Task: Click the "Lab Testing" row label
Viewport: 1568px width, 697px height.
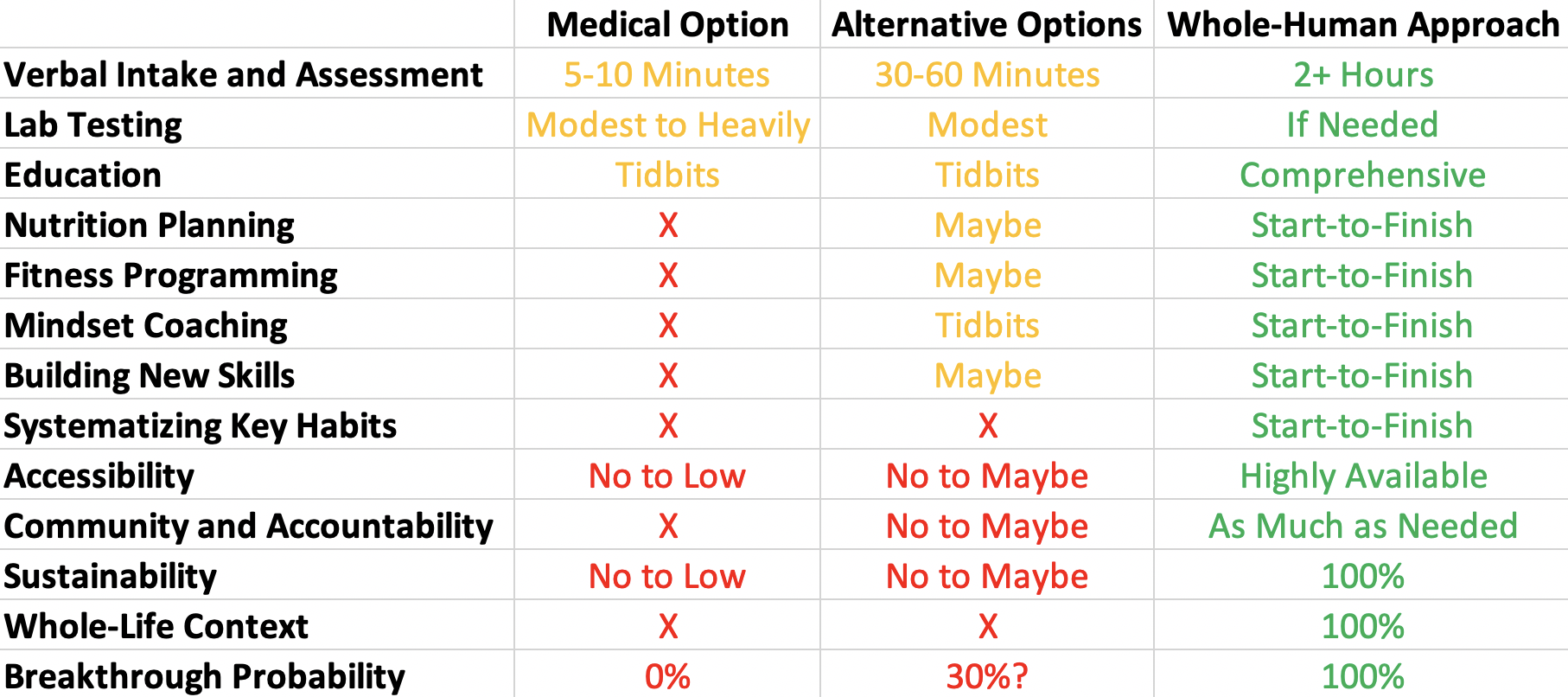Action: [x=93, y=125]
